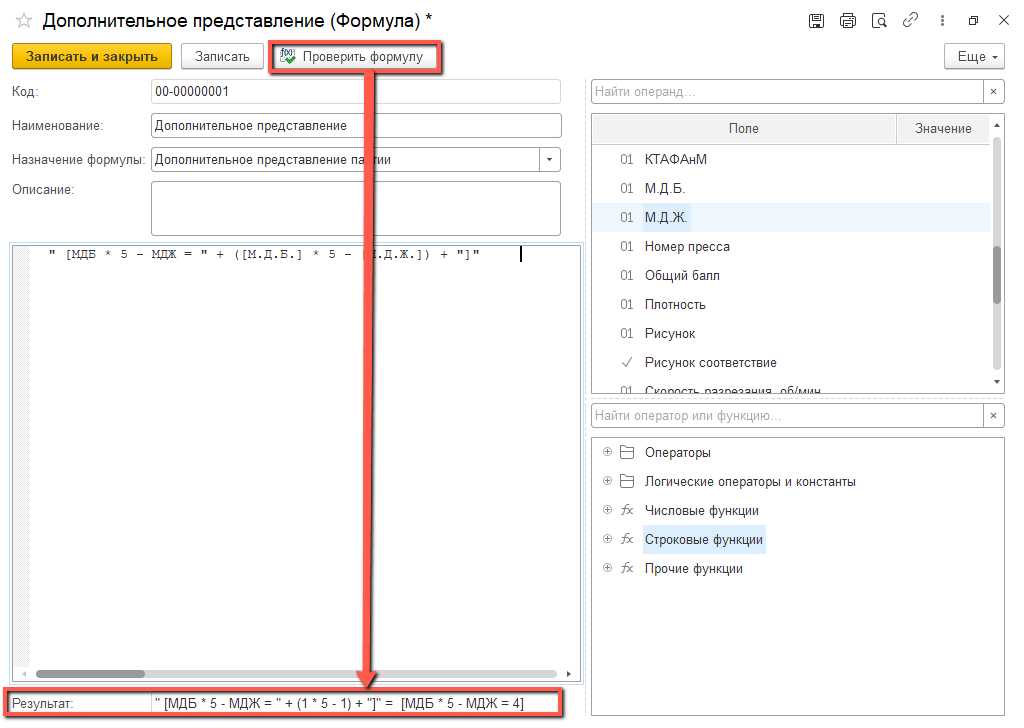The height and width of the screenshot is (728, 1024).
Task: Click the Значение column header
Action: coord(942,129)
